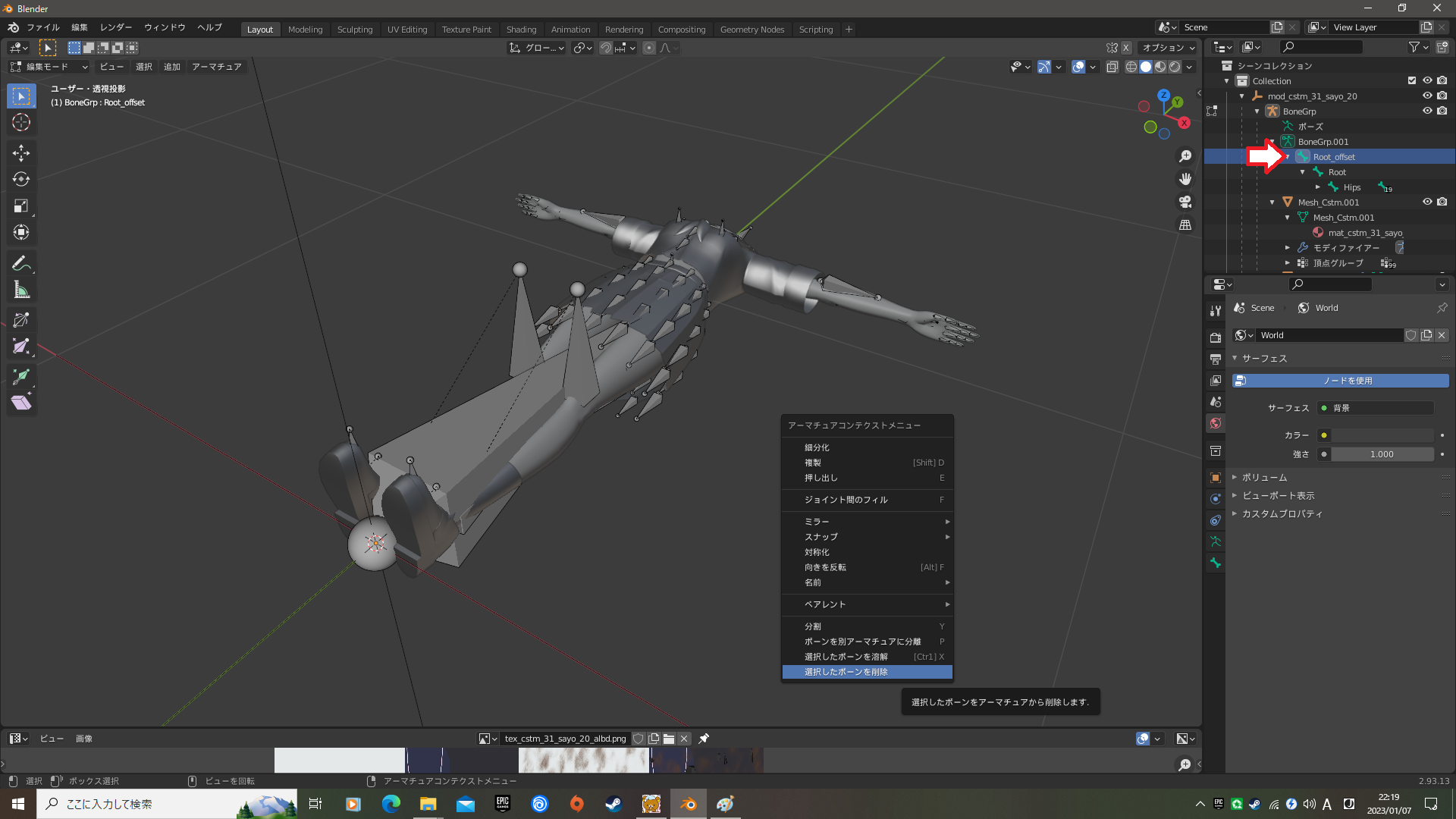1456x819 pixels.
Task: Click the ノードを使用 button
Action: [x=1341, y=381]
